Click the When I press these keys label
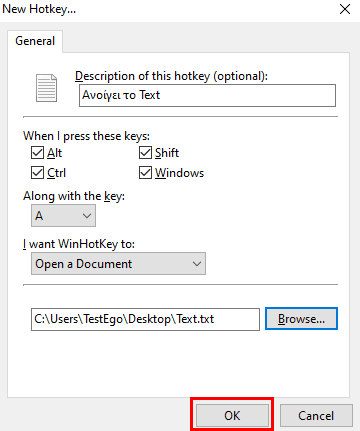 pyautogui.click(x=86, y=136)
